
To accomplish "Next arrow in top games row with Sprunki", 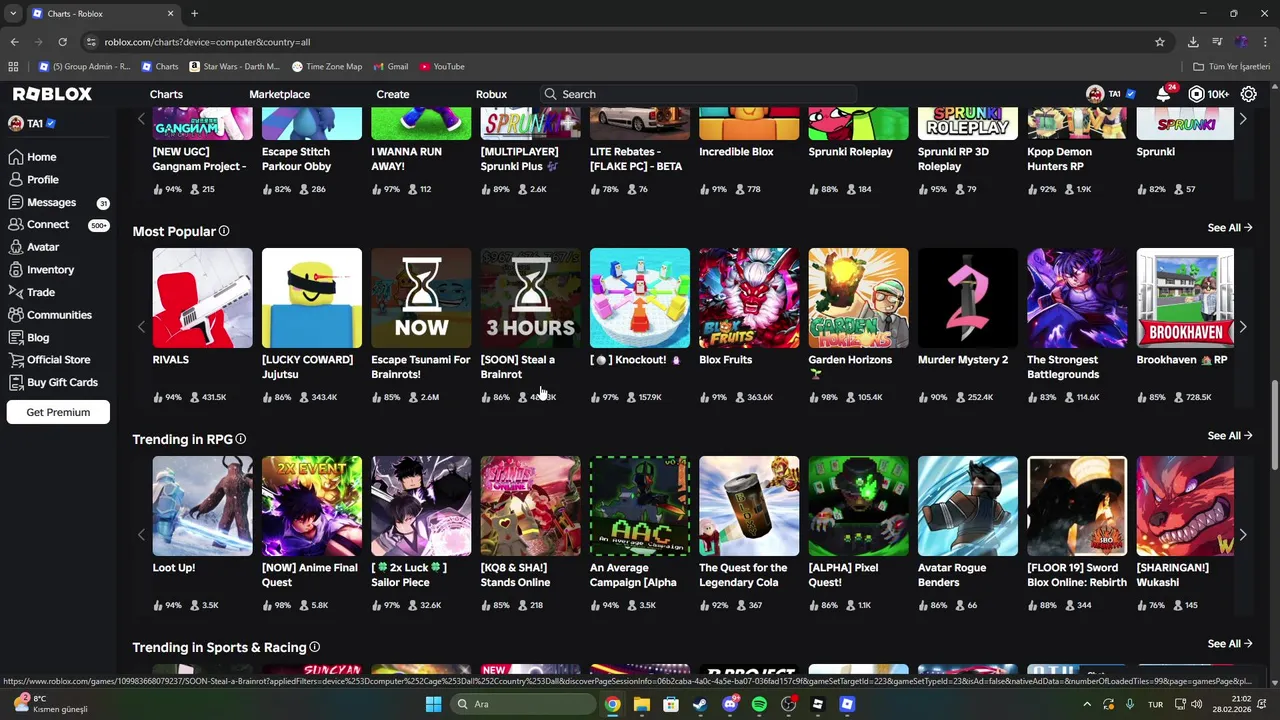I will 1242,119.
